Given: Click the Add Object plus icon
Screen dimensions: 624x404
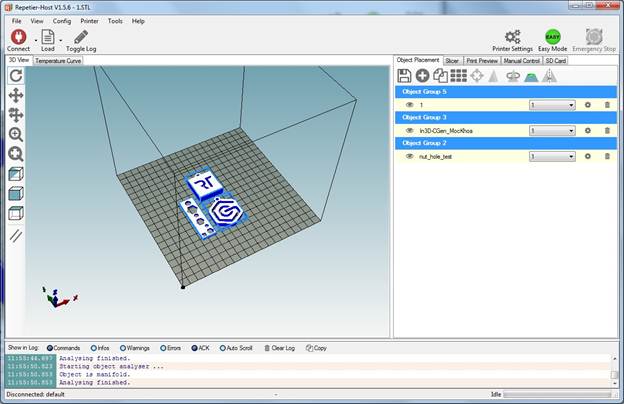Looking at the screenshot, I should 422,75.
